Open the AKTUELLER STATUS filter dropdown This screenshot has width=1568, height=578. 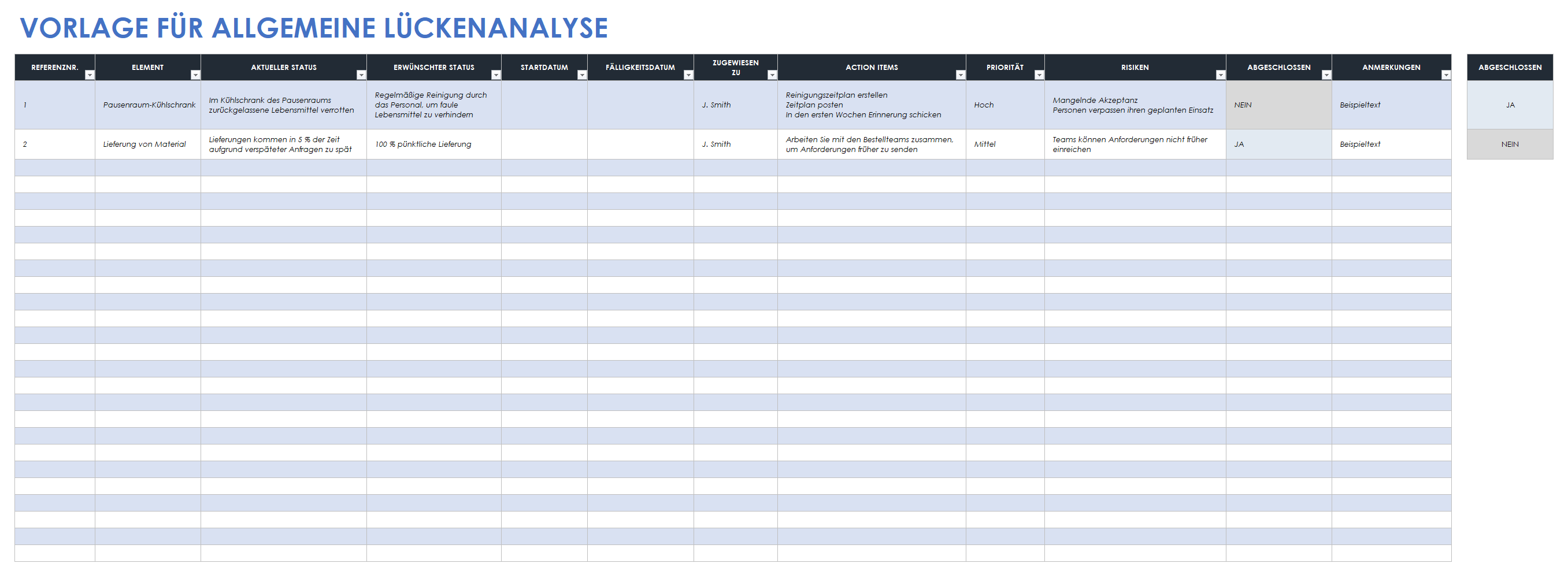[x=361, y=75]
